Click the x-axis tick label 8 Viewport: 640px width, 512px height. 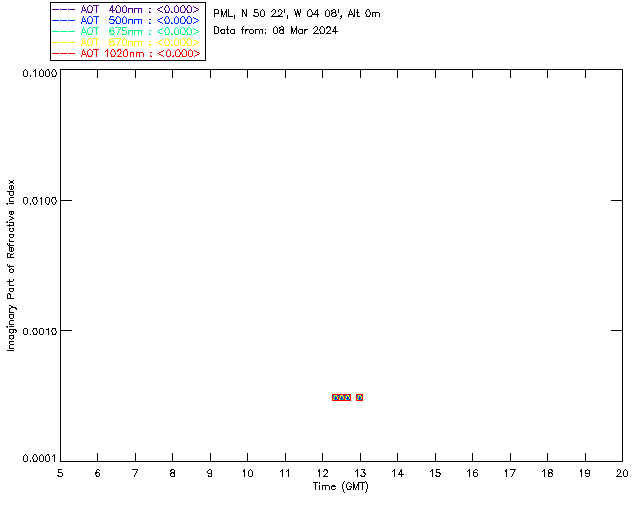click(x=173, y=473)
